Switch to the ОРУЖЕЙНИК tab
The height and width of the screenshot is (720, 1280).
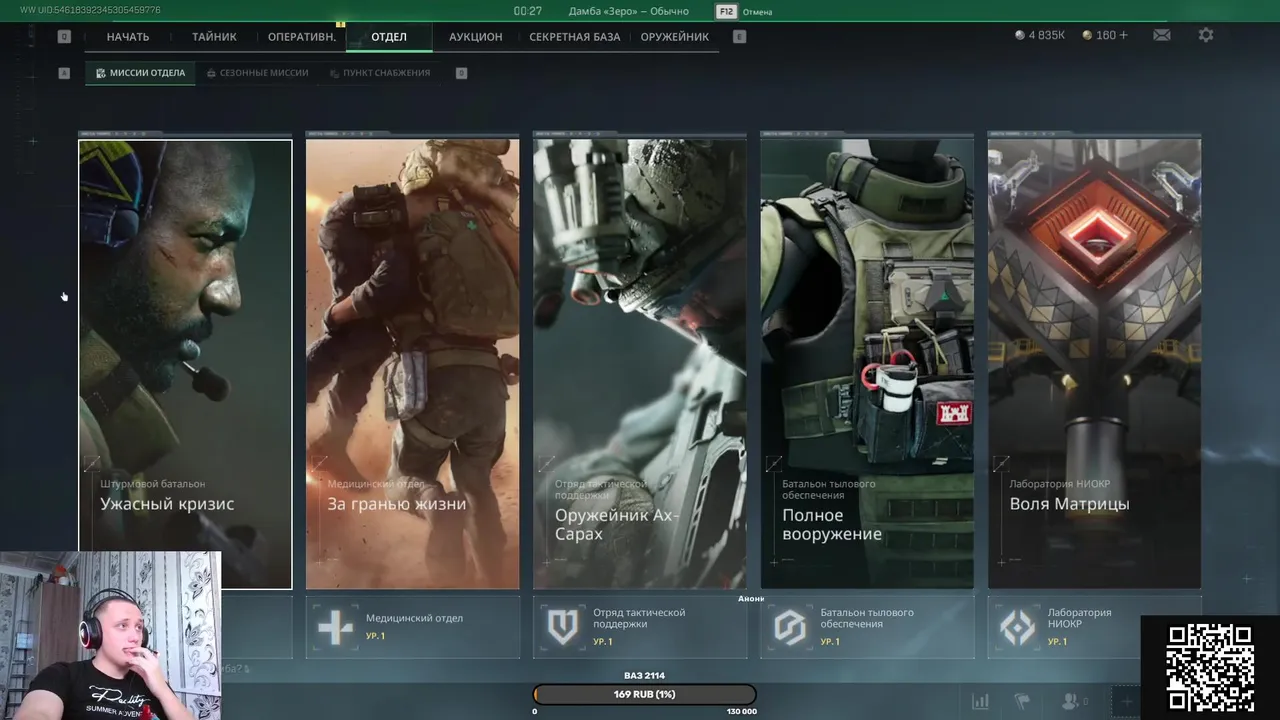click(675, 37)
